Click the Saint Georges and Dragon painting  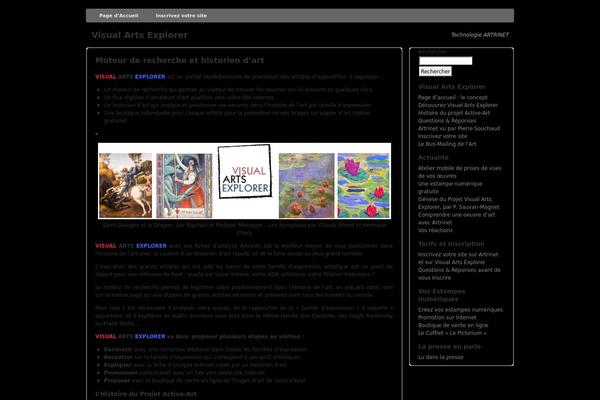pos(126,186)
